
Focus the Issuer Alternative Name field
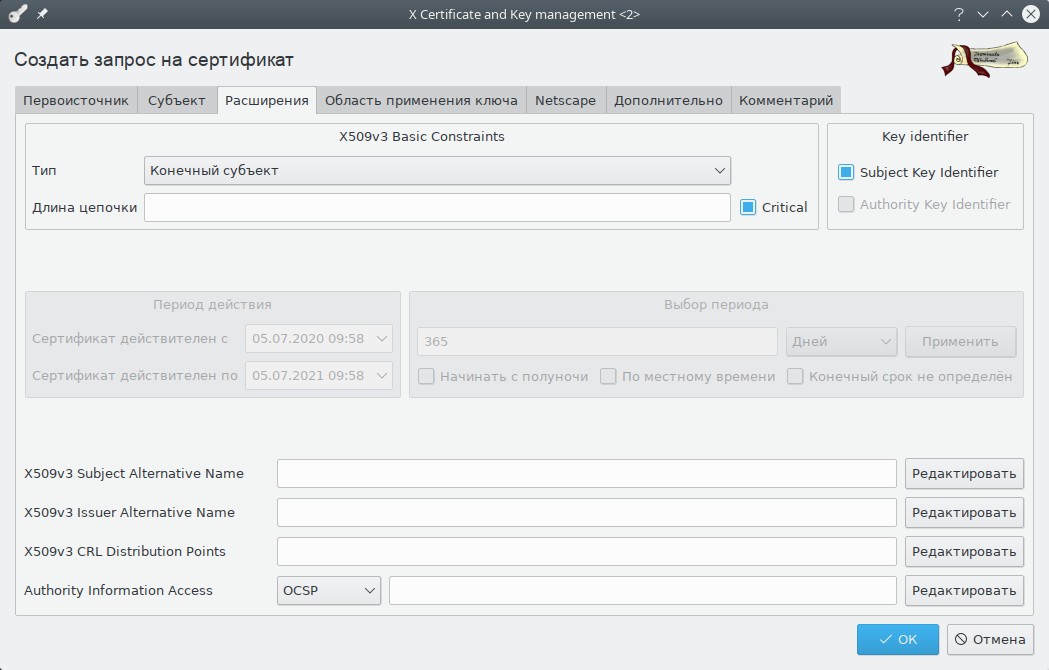click(x=586, y=512)
